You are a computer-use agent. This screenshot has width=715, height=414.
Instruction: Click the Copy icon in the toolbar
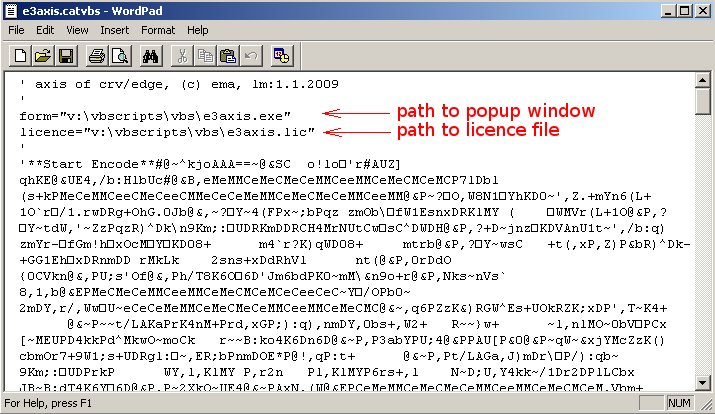(205, 54)
